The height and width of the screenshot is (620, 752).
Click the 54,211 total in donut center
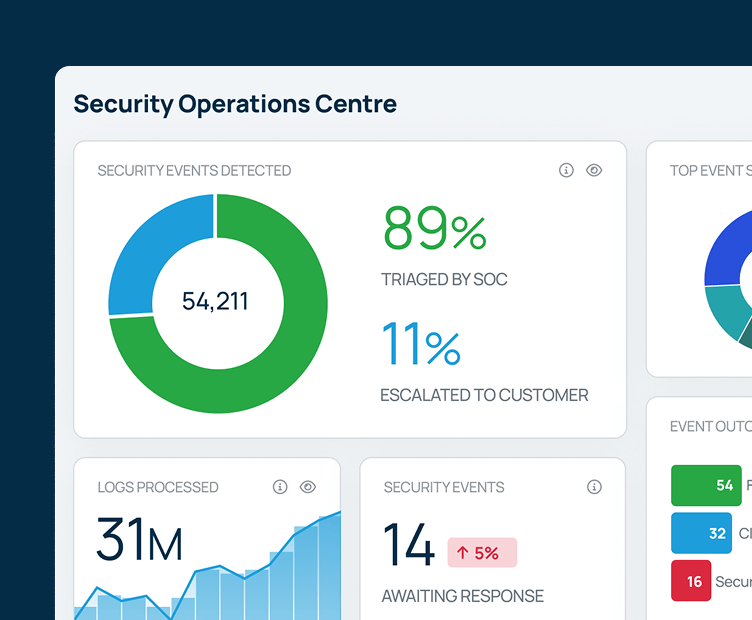pos(215,301)
